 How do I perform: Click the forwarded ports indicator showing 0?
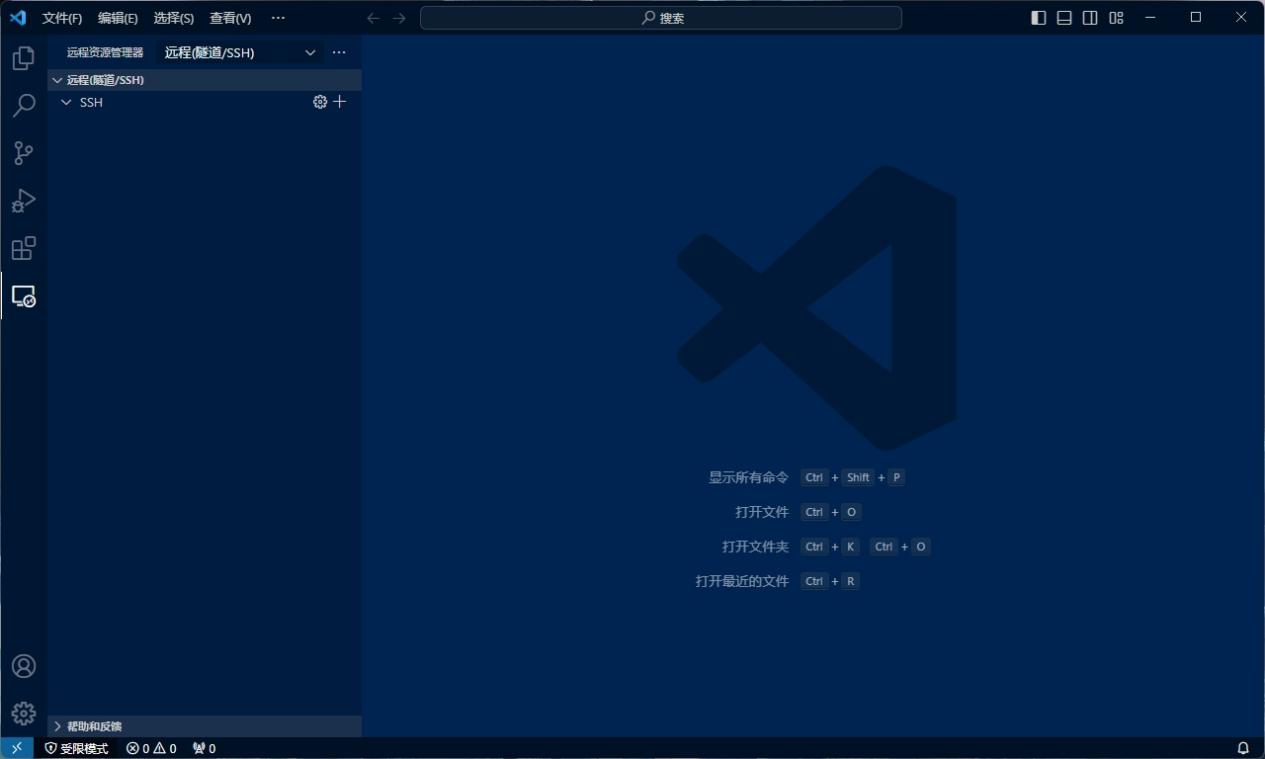pyautogui.click(x=204, y=748)
